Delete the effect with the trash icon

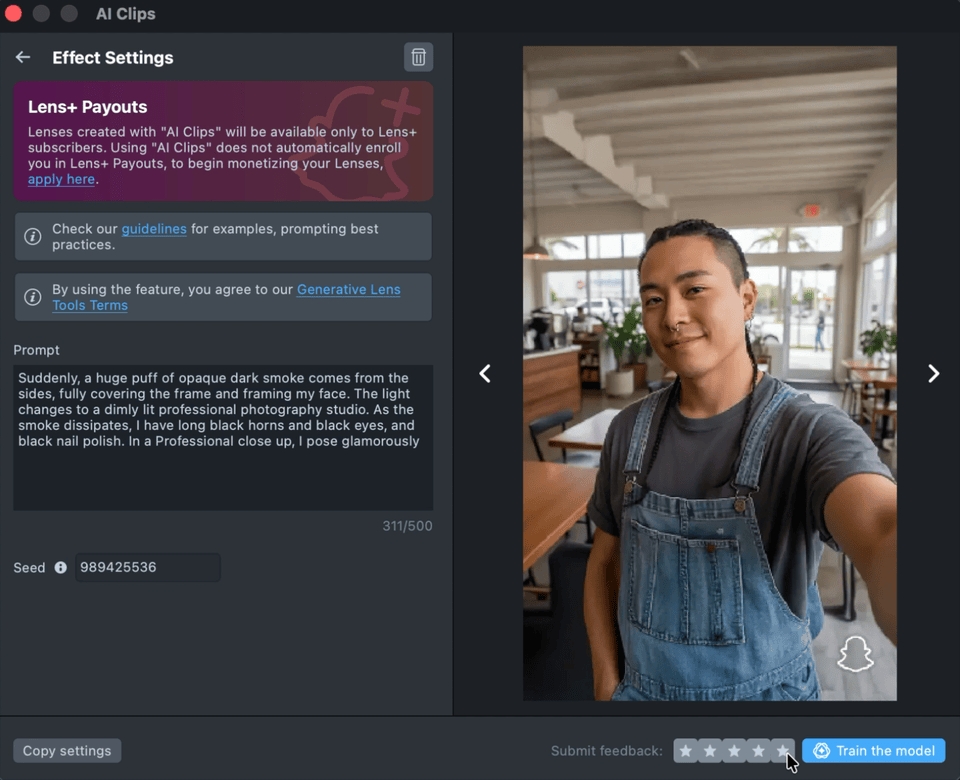418,58
